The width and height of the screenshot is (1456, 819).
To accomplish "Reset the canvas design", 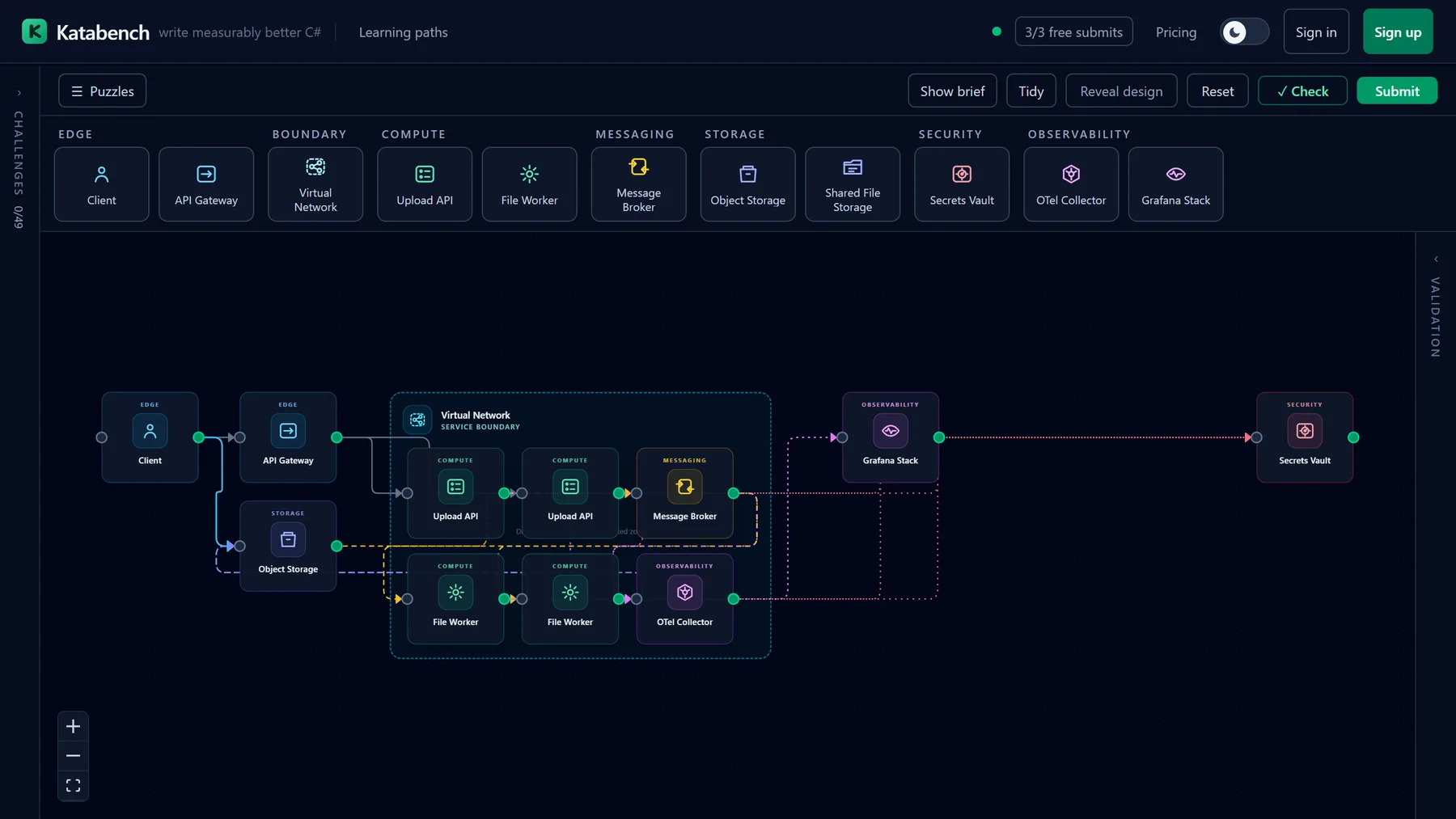I will click(x=1217, y=91).
